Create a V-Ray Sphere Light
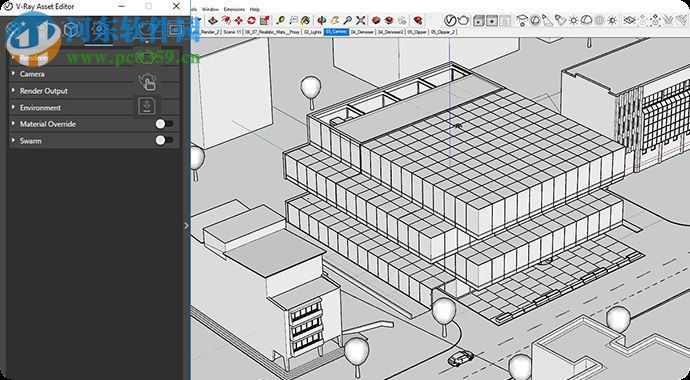690x380 pixels. pyautogui.click(x=535, y=20)
